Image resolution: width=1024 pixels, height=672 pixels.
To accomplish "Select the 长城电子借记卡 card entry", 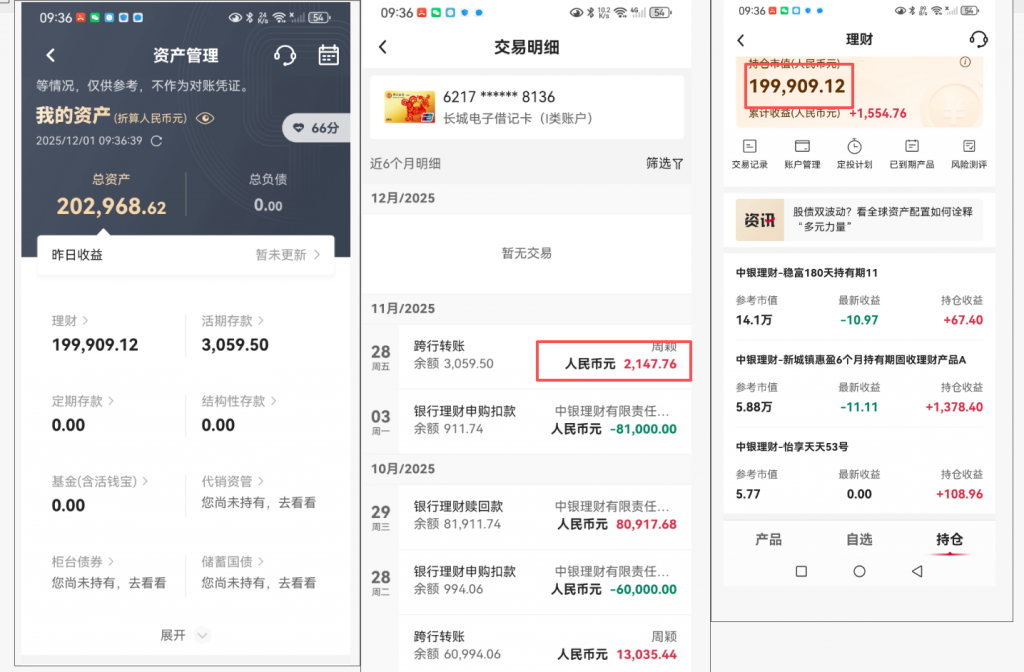I will pyautogui.click(x=526, y=107).
